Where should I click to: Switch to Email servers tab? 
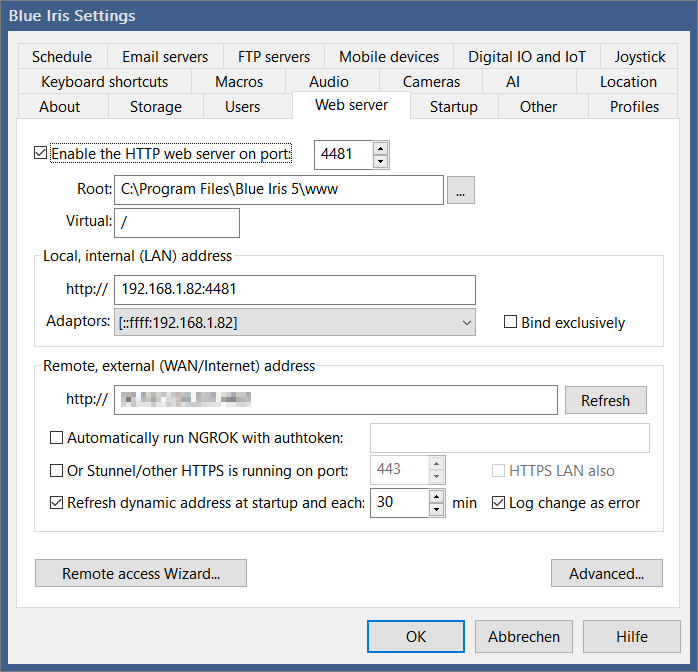point(165,57)
